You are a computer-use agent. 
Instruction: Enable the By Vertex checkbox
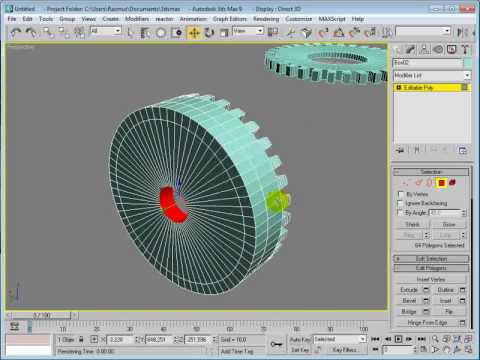(x=401, y=194)
